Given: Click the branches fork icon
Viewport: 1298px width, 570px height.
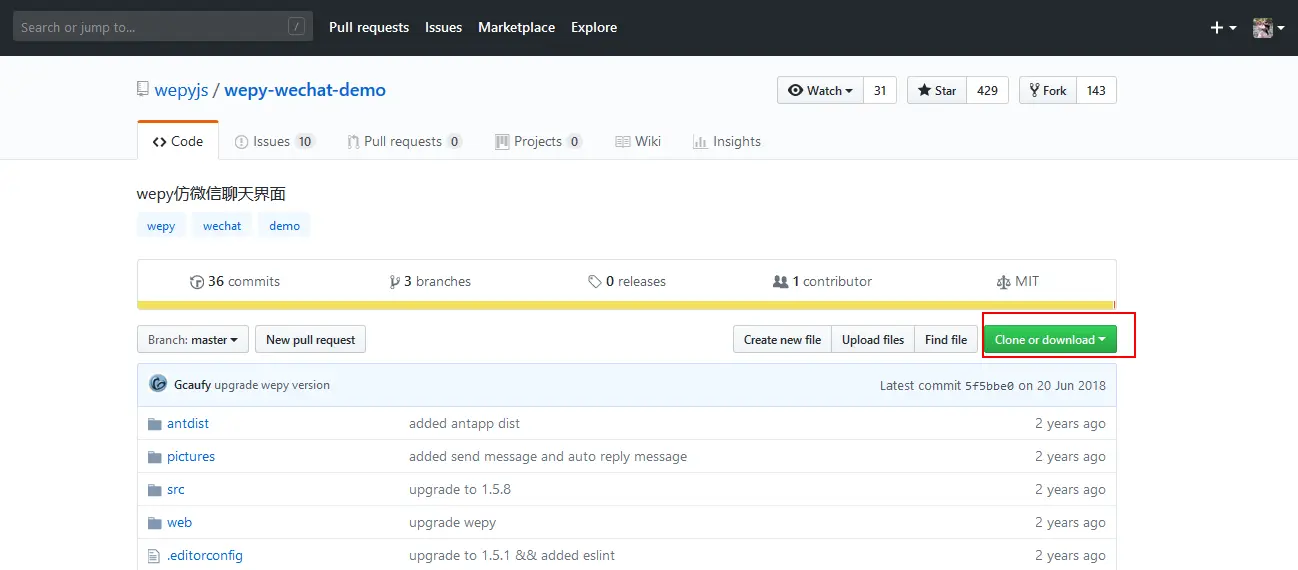Looking at the screenshot, I should (395, 282).
